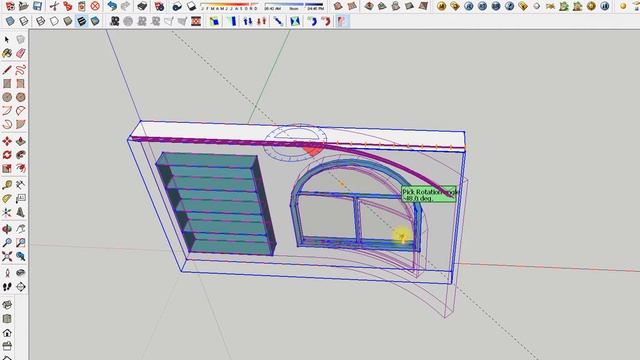Image resolution: width=640 pixels, height=360 pixels.
Task: Select the Tape Measure tool
Action: coord(7,185)
